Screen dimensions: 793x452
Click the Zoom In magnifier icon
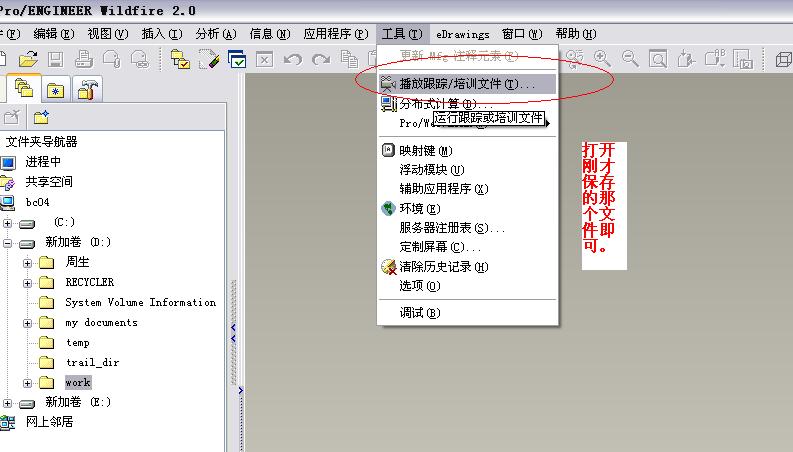pyautogui.click(x=602, y=59)
